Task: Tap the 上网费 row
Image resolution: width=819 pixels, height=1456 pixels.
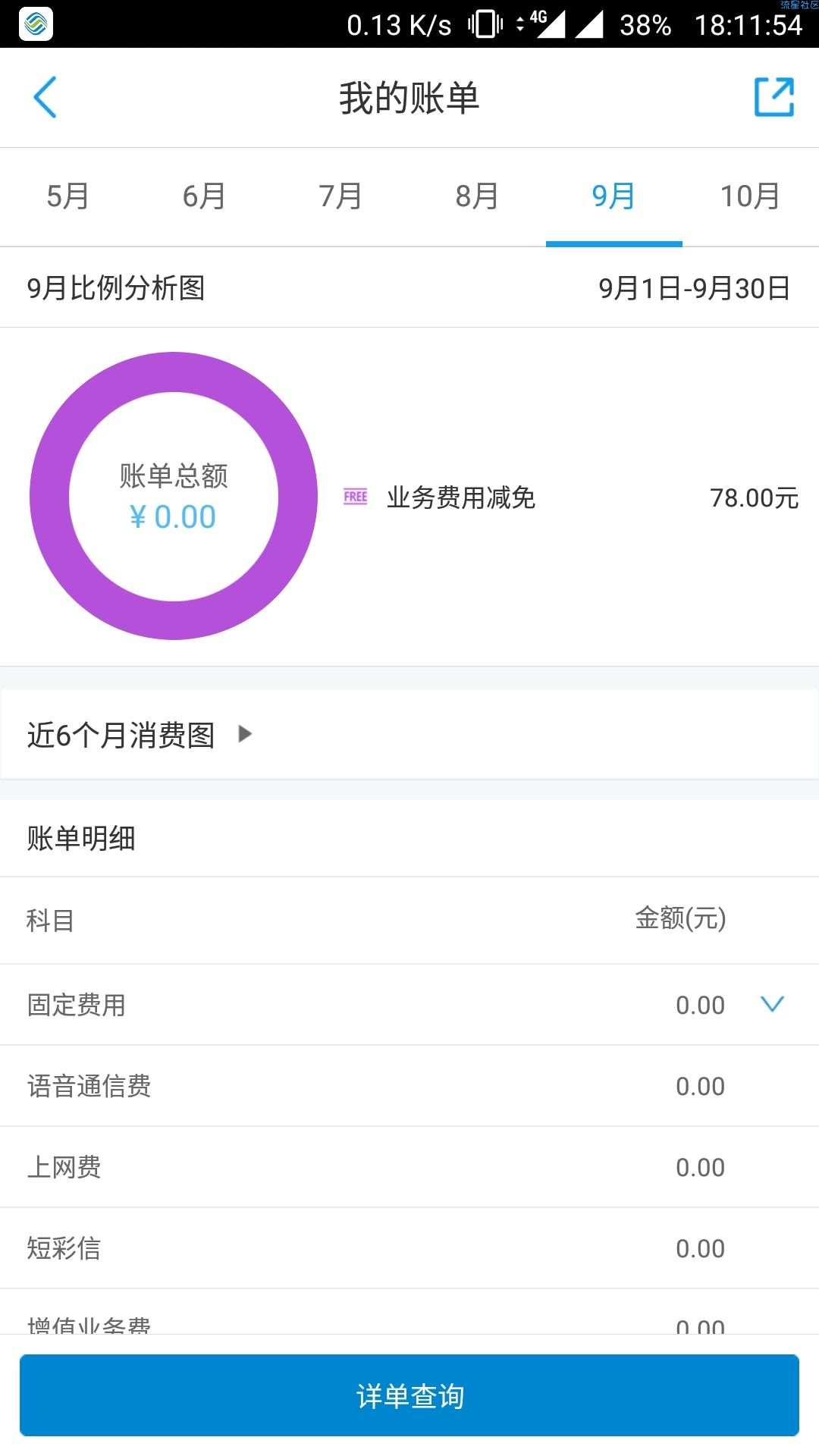Action: (409, 1167)
